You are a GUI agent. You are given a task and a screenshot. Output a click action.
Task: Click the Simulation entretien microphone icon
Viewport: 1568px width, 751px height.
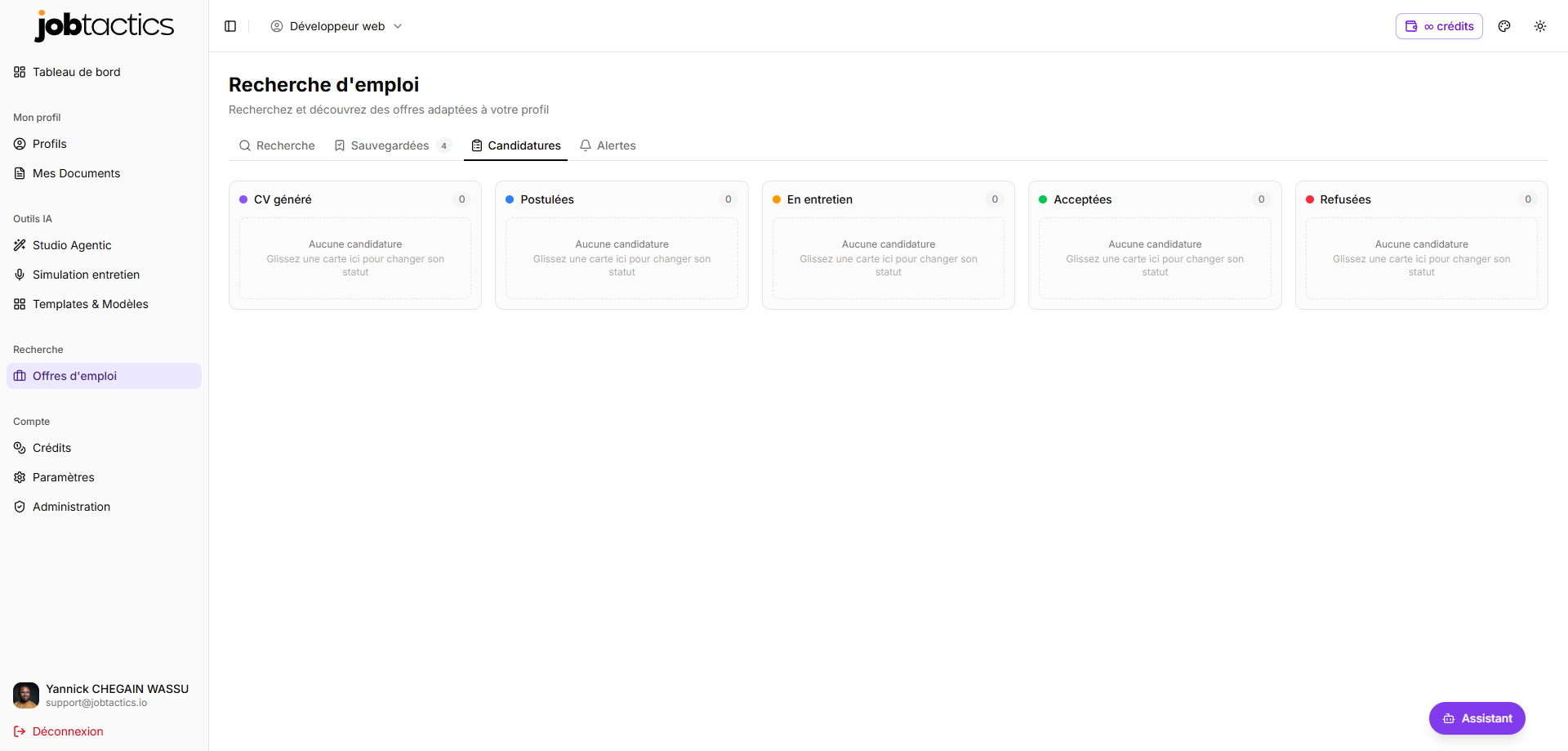click(x=20, y=275)
